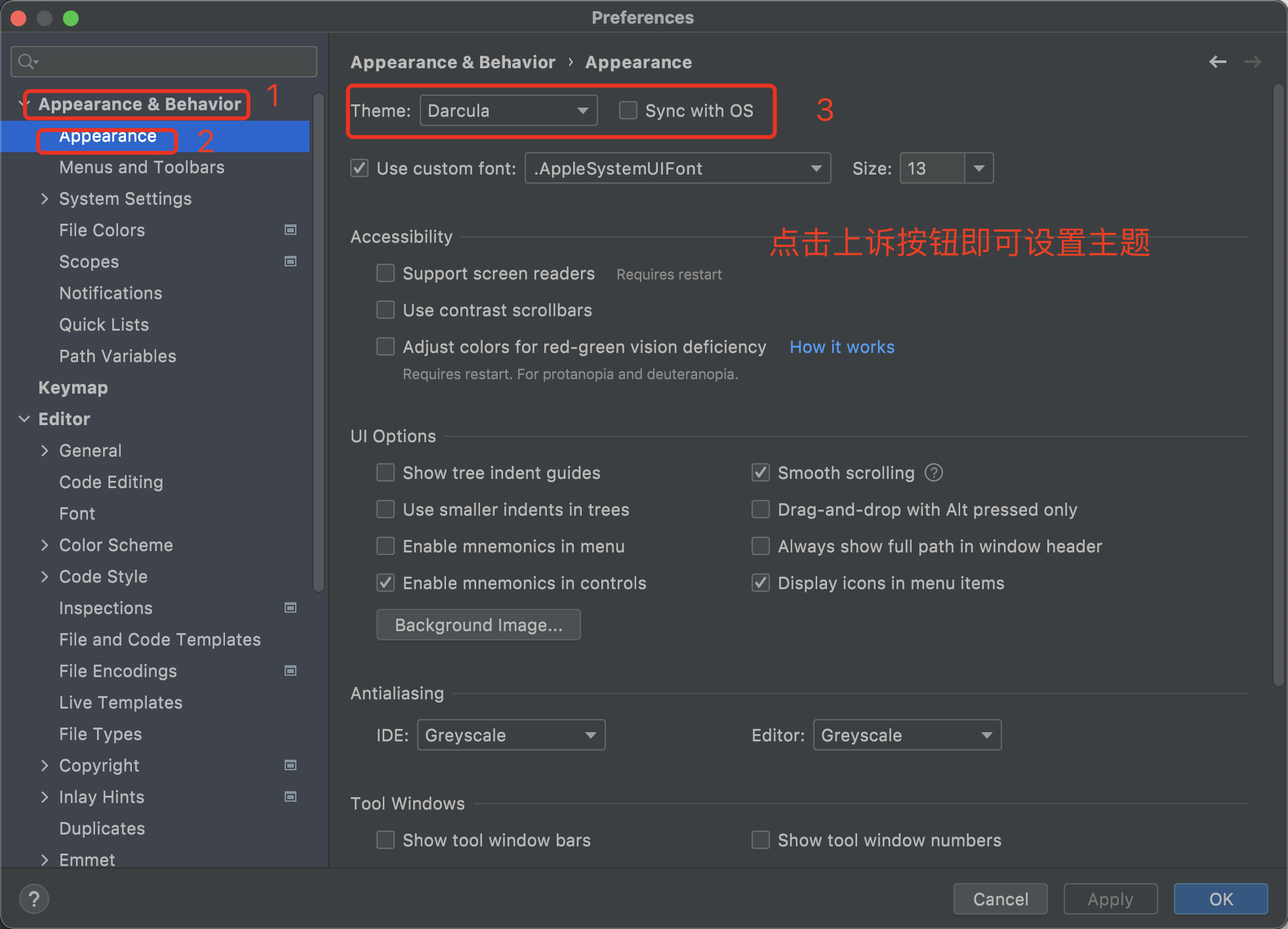Uncheck Display icons in menu items
The height and width of the screenshot is (929, 1288).
tap(761, 583)
